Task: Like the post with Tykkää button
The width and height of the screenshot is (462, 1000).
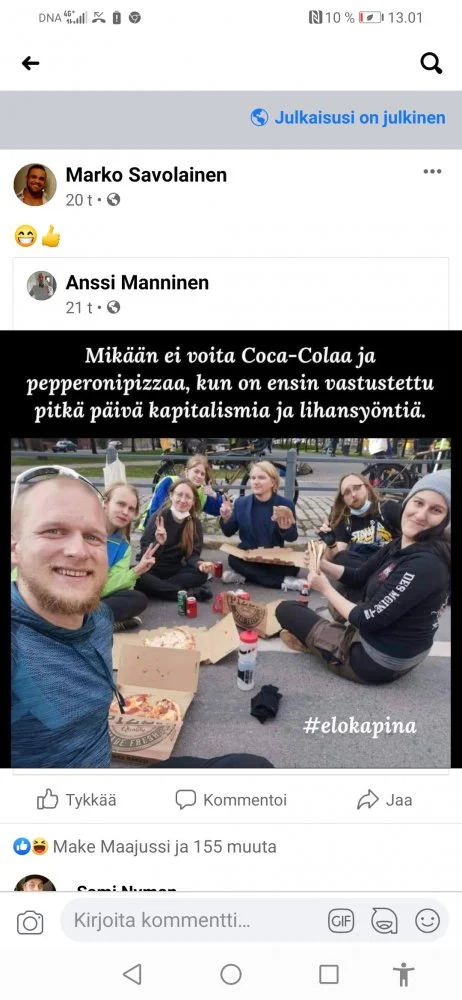Action: point(77,800)
